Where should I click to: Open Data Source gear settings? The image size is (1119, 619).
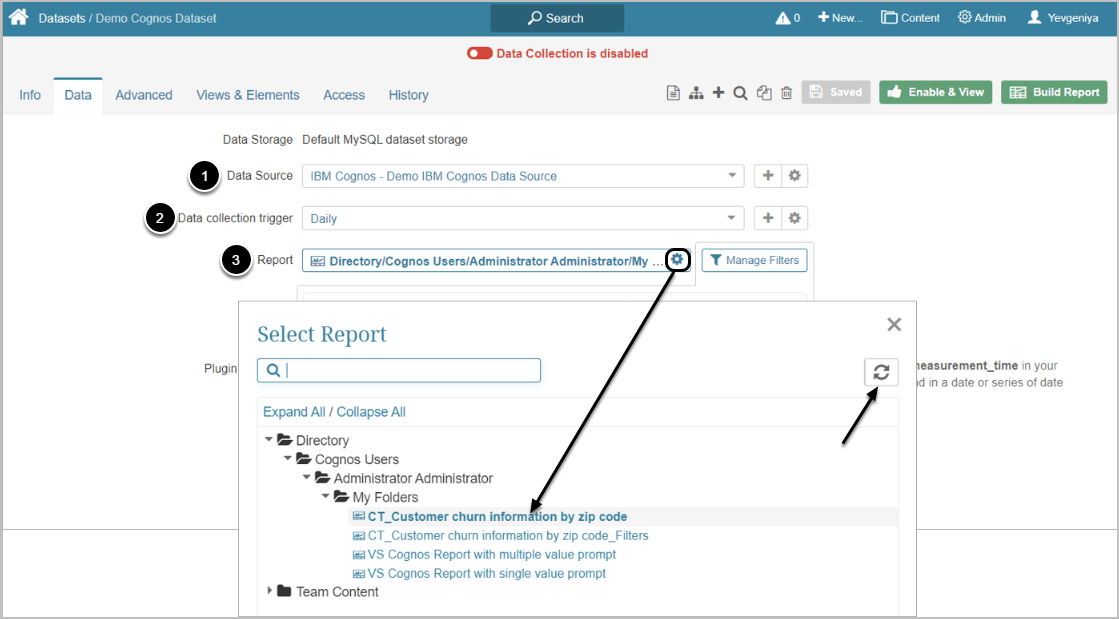point(794,176)
